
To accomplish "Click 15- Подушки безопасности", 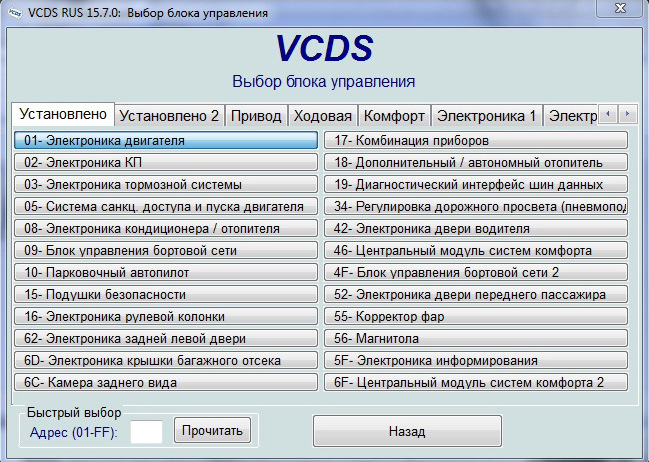I will tap(166, 294).
